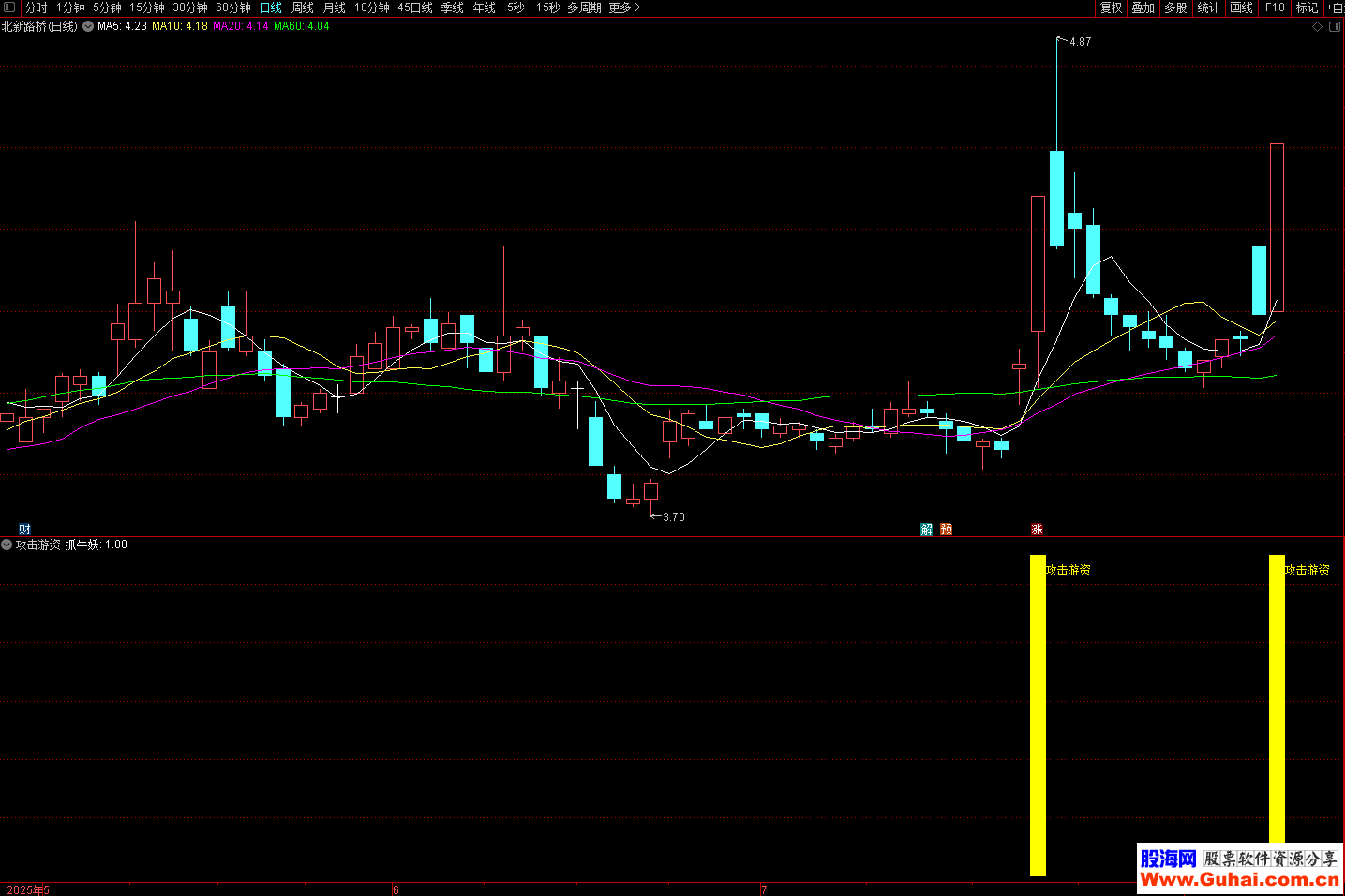
Task: Click the second yellow 攻击游资 signal bar
Action: [x=1277, y=701]
